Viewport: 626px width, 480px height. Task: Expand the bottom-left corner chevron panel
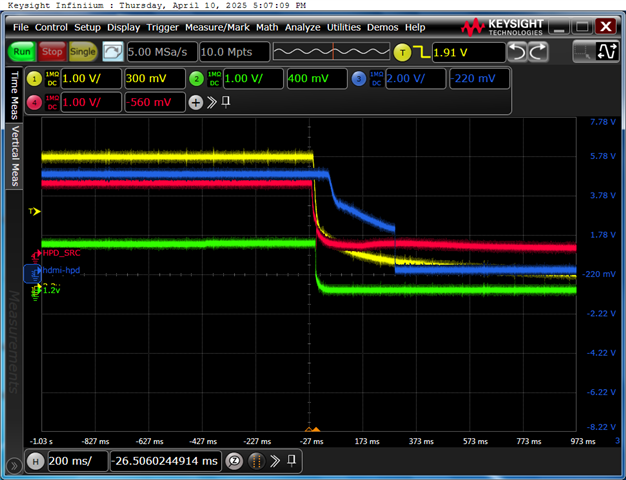(14, 466)
